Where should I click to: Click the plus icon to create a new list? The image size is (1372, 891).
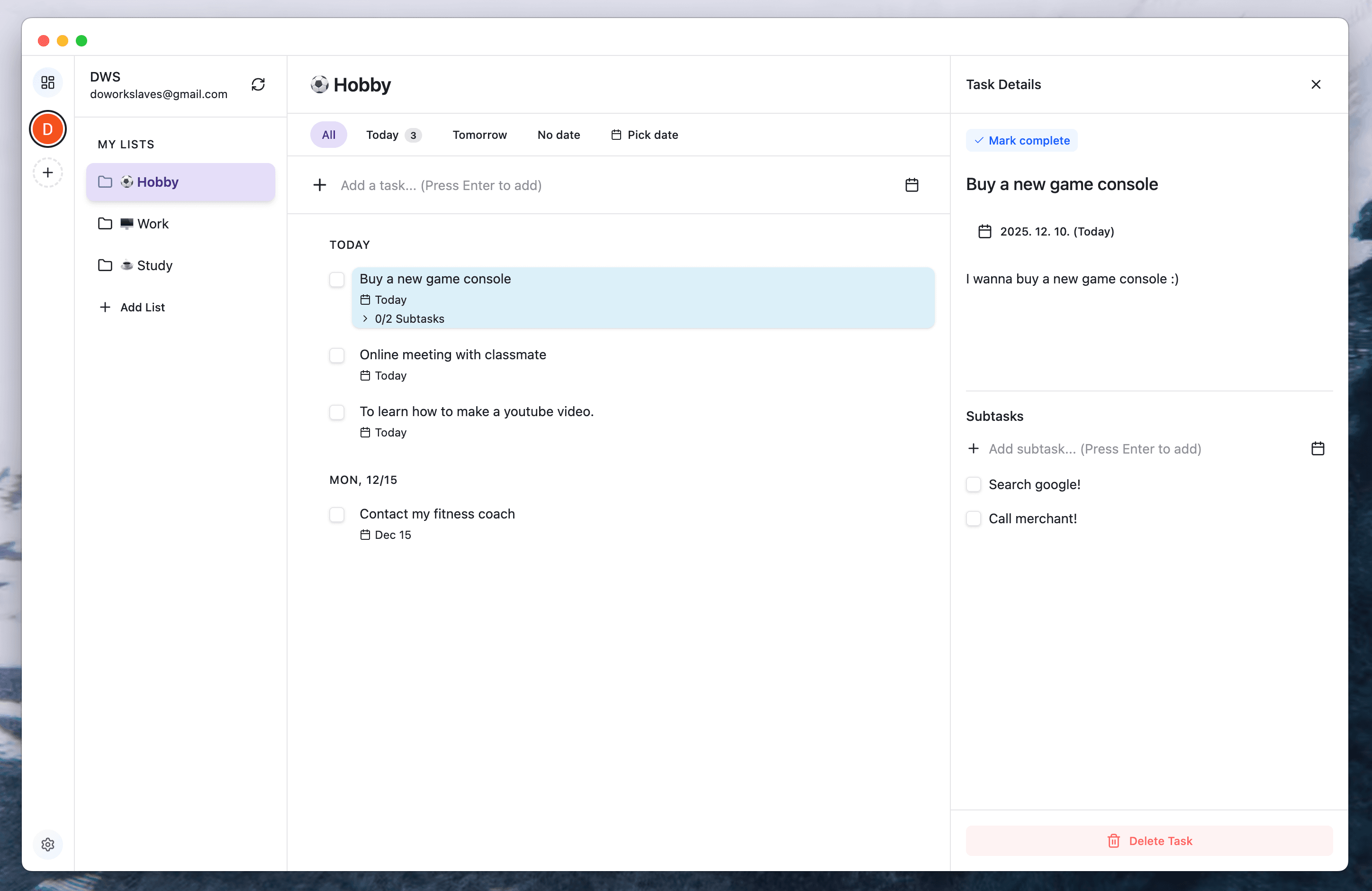point(48,173)
